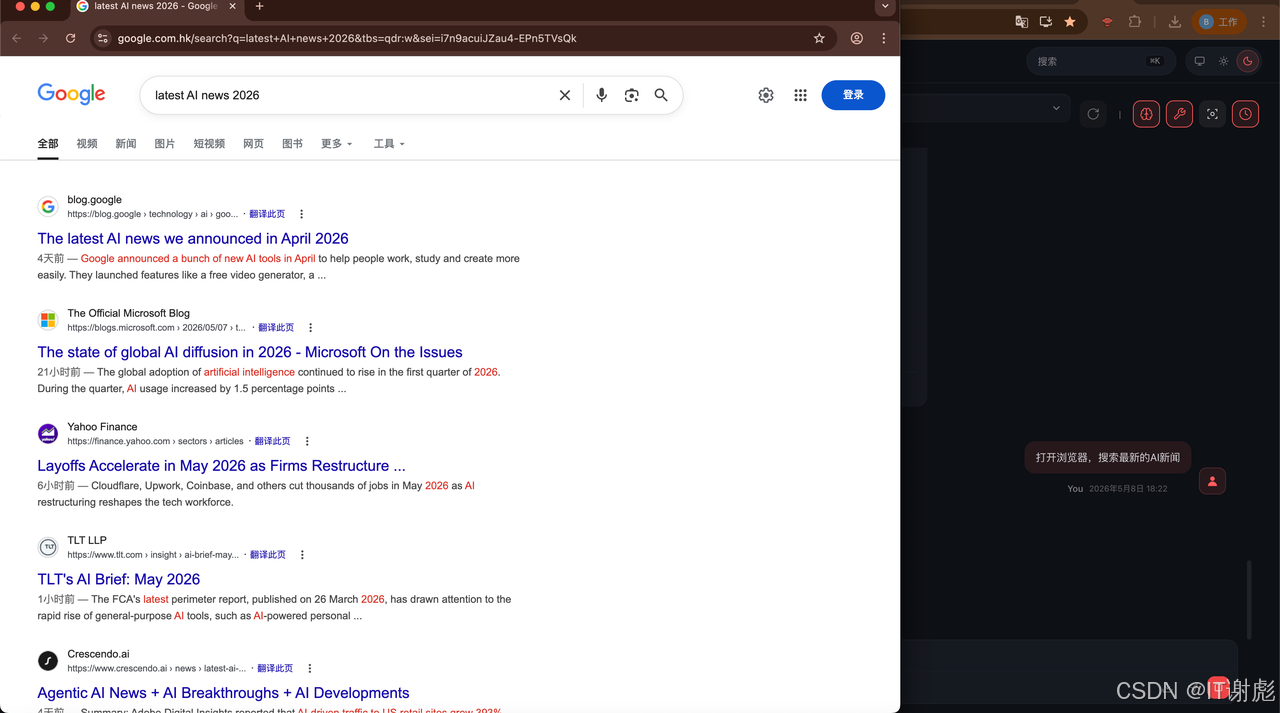This screenshot has width=1280, height=713.
Task: Switch to the 新闻 results tab
Action: (x=126, y=144)
